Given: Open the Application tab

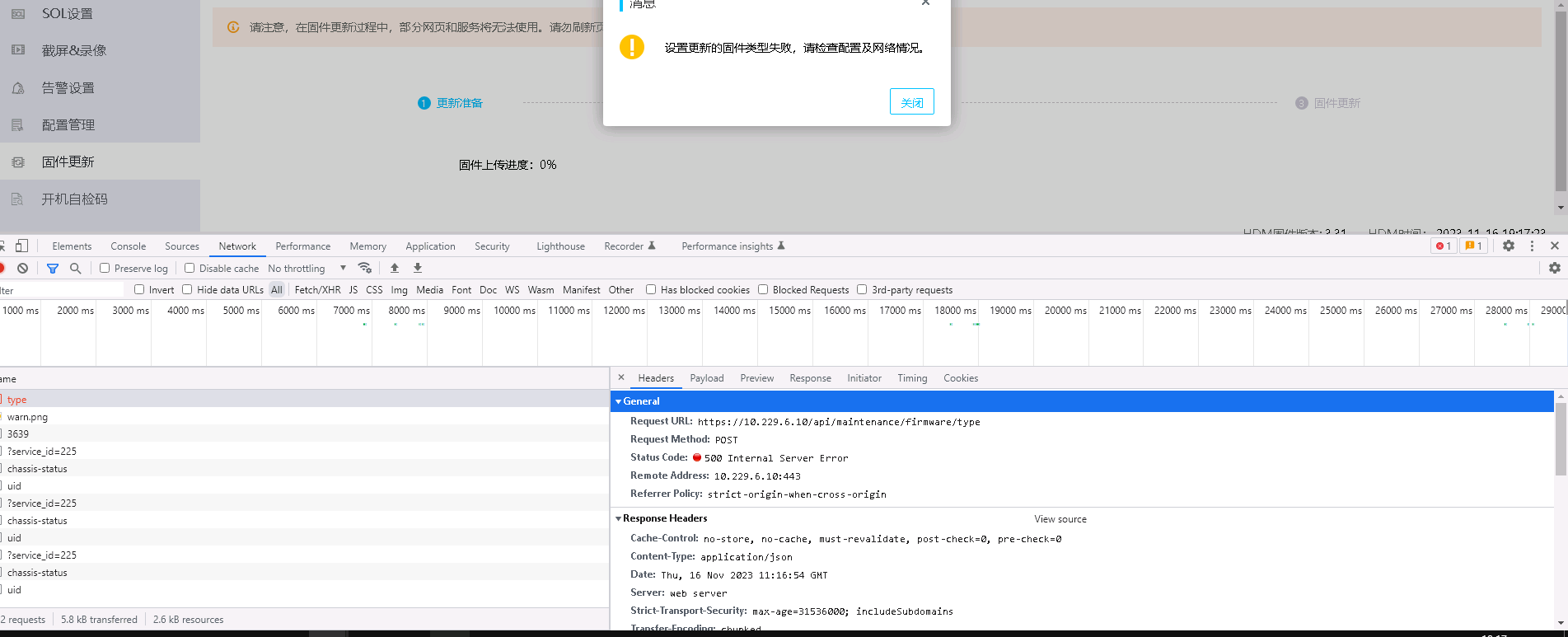Looking at the screenshot, I should tap(430, 246).
